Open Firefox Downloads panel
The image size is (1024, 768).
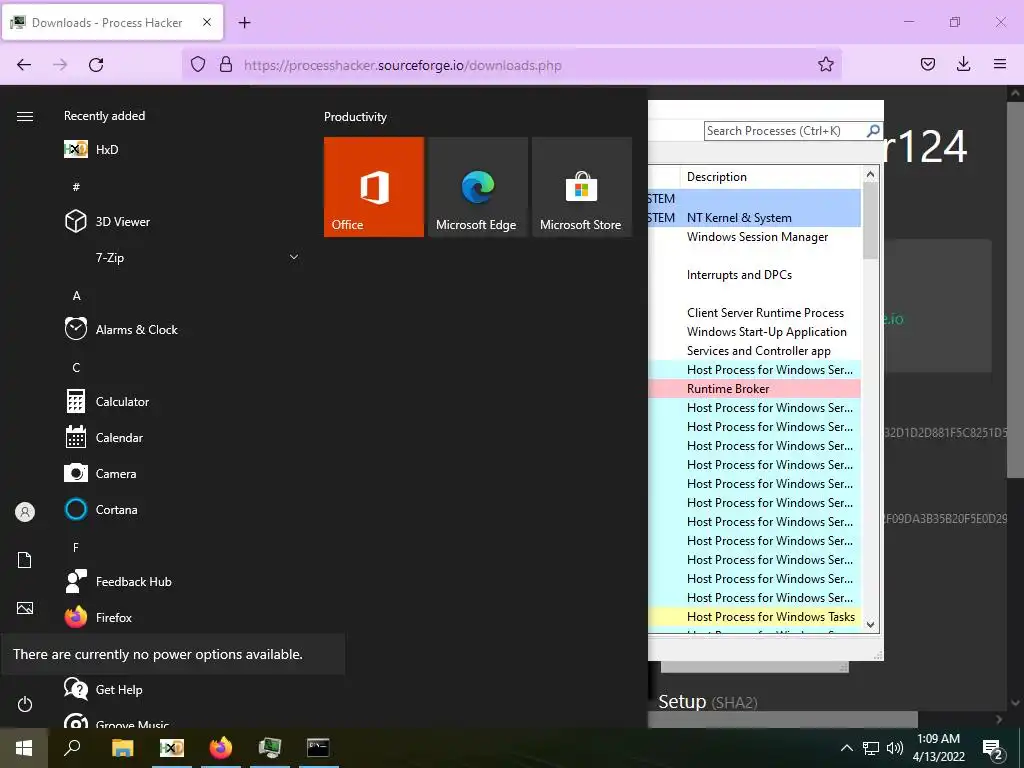[963, 65]
